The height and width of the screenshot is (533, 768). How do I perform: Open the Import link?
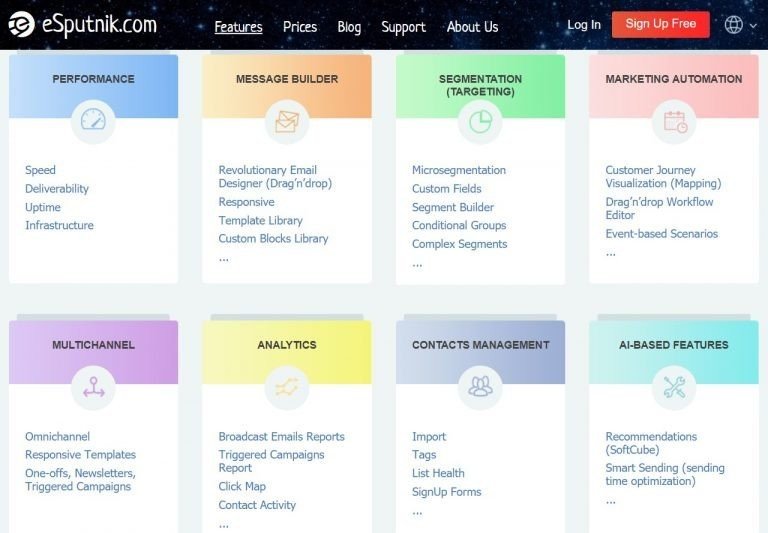pos(429,436)
